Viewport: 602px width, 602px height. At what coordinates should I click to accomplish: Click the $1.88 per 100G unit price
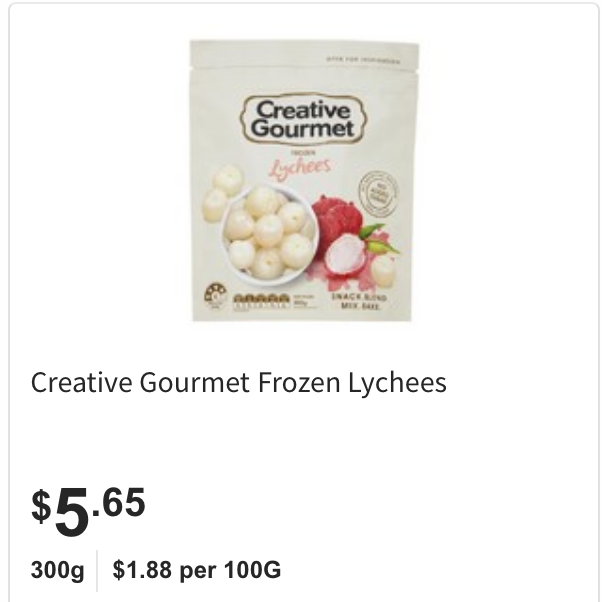coord(197,569)
